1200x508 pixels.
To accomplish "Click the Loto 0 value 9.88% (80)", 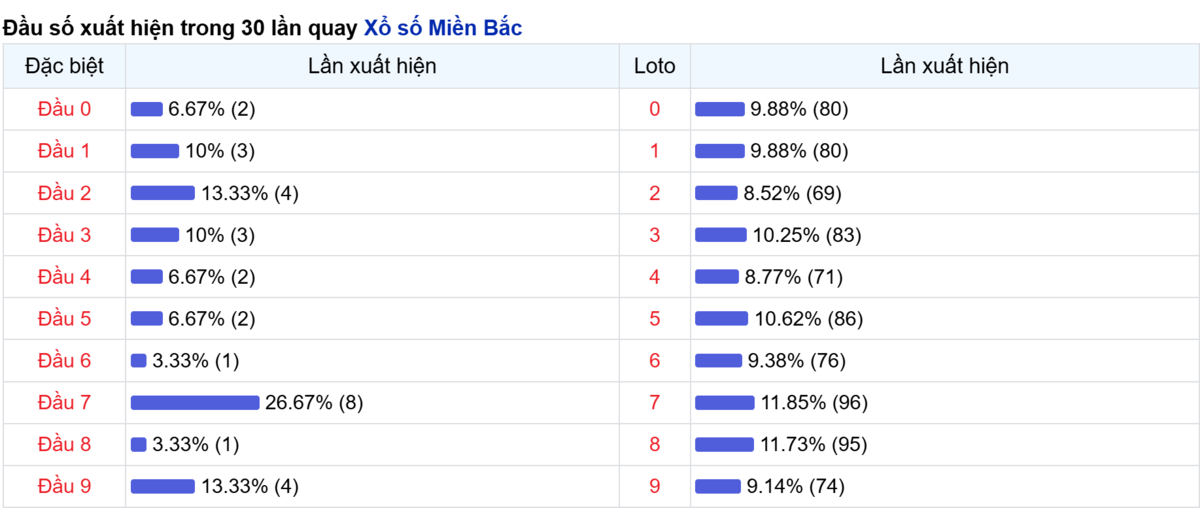I will tap(799, 109).
